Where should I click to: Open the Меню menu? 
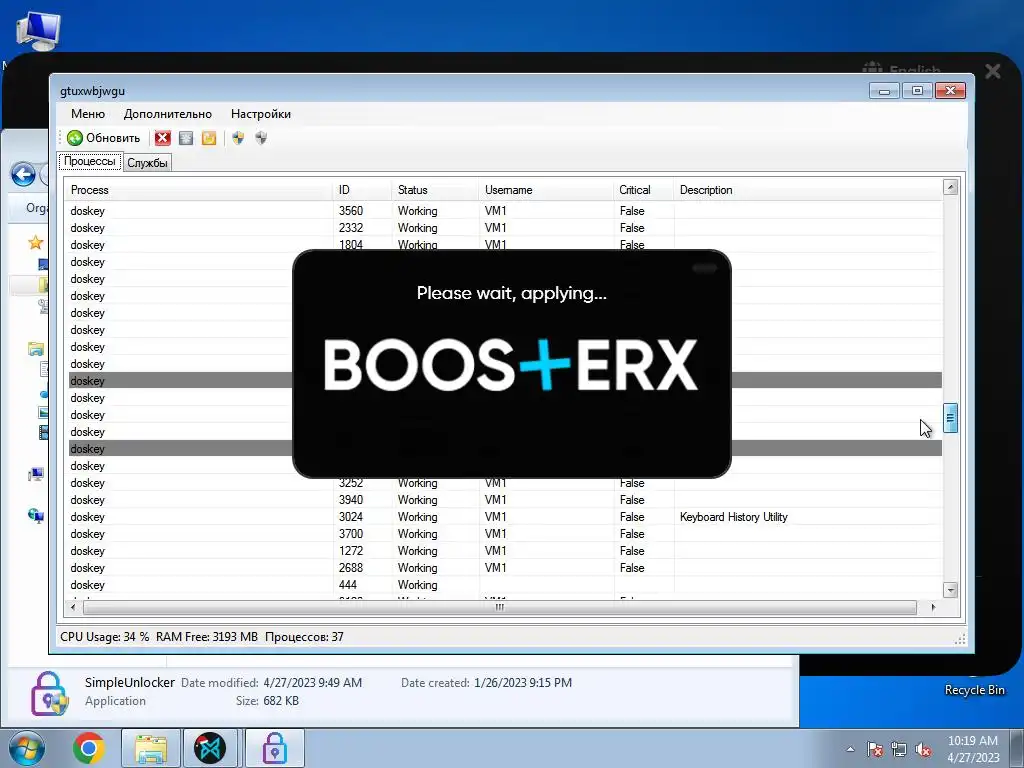pos(88,114)
